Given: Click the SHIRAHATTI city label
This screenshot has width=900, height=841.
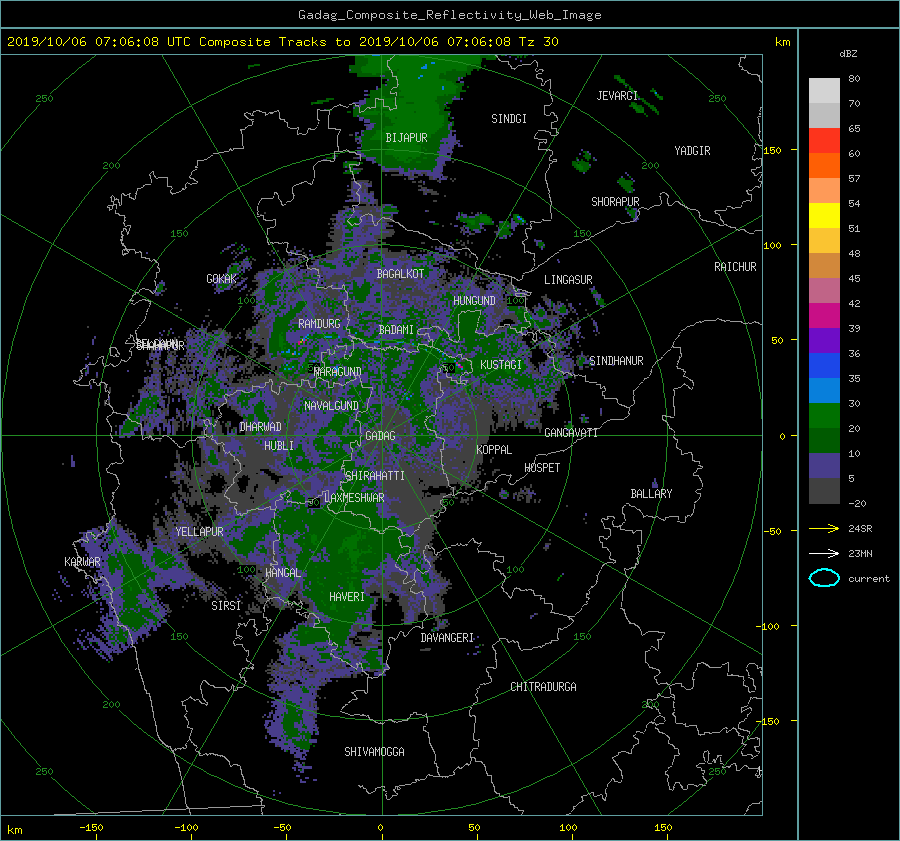Looking at the screenshot, I should [375, 476].
